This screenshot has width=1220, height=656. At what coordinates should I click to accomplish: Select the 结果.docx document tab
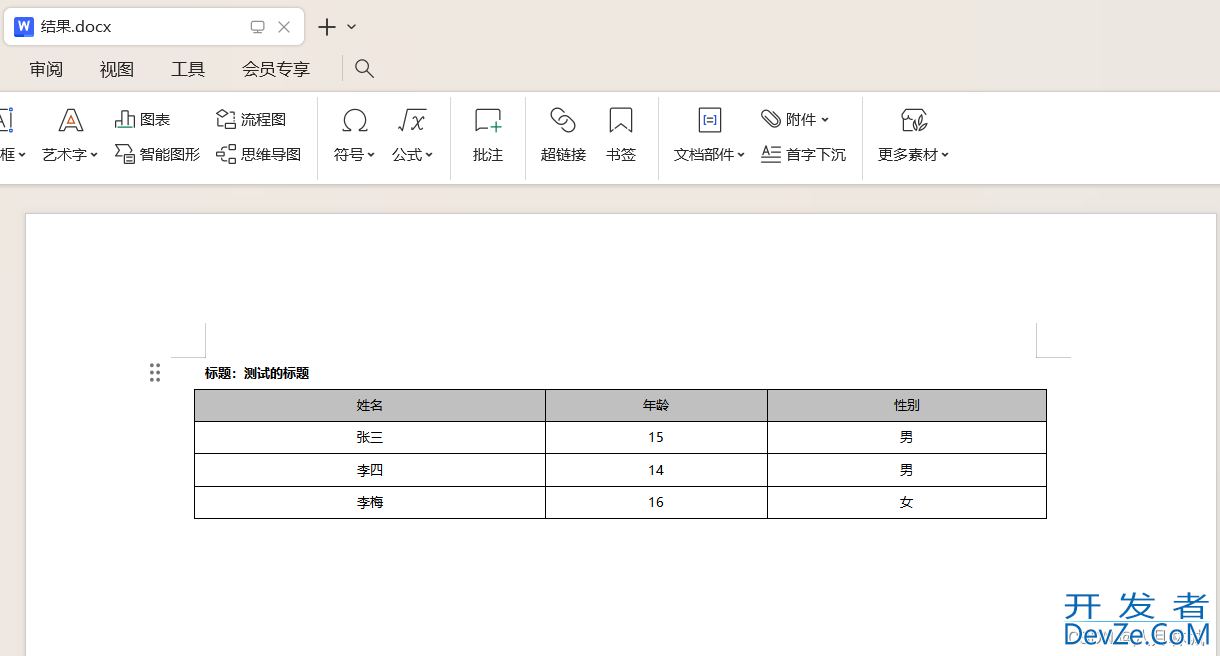pyautogui.click(x=154, y=27)
